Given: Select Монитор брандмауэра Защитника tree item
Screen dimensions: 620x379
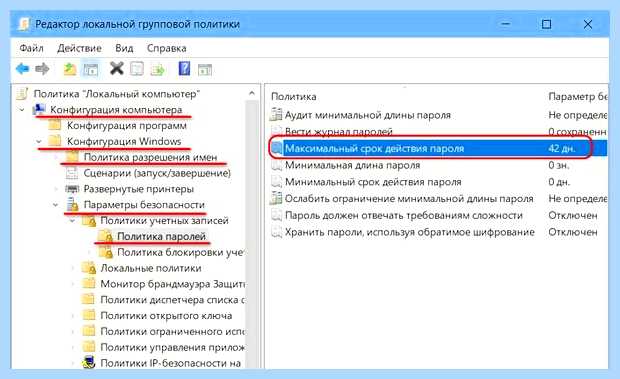Looking at the screenshot, I should [x=172, y=283].
